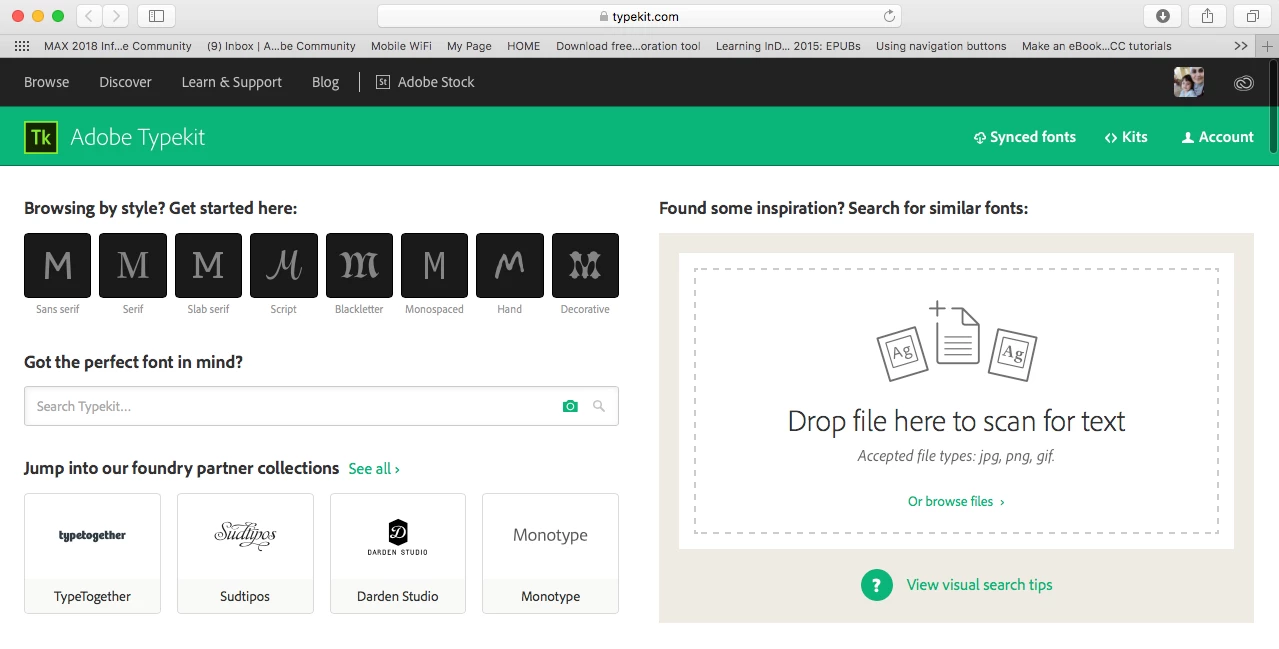Viewport: 1279px width, 649px height.
Task: Open the Discover menu
Action: pyautogui.click(x=125, y=82)
